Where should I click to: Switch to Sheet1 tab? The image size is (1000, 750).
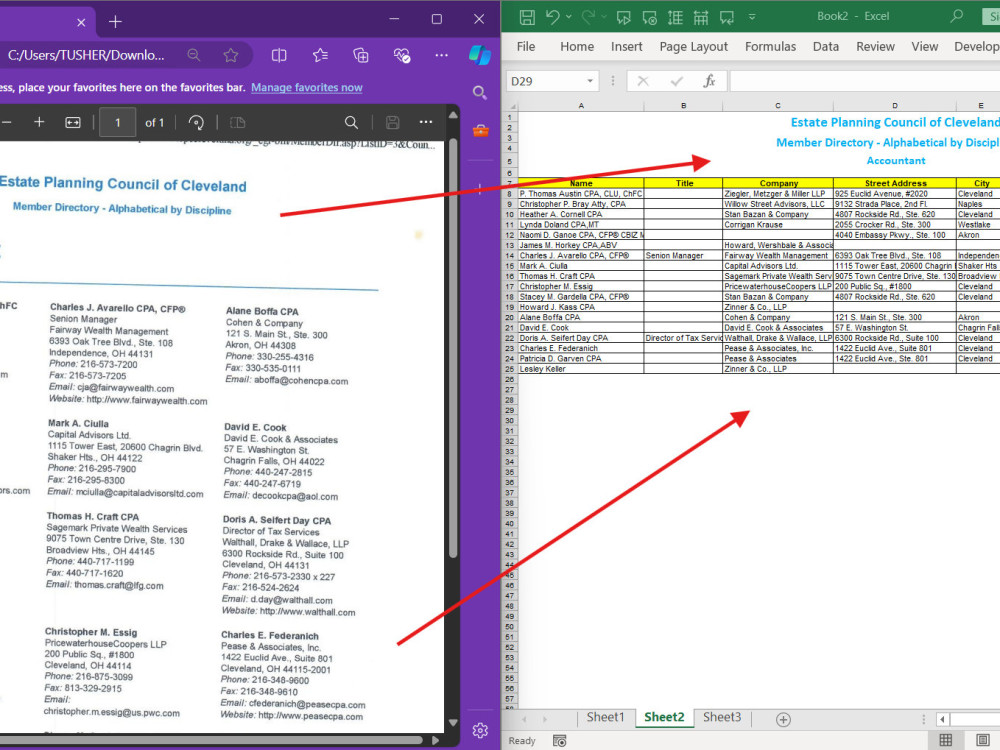(605, 717)
